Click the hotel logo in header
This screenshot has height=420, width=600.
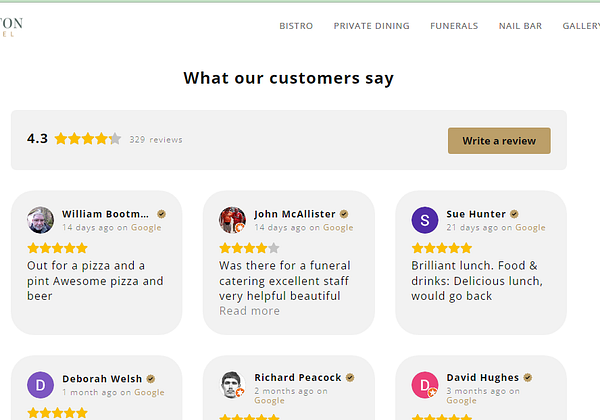pyautogui.click(x=12, y=26)
